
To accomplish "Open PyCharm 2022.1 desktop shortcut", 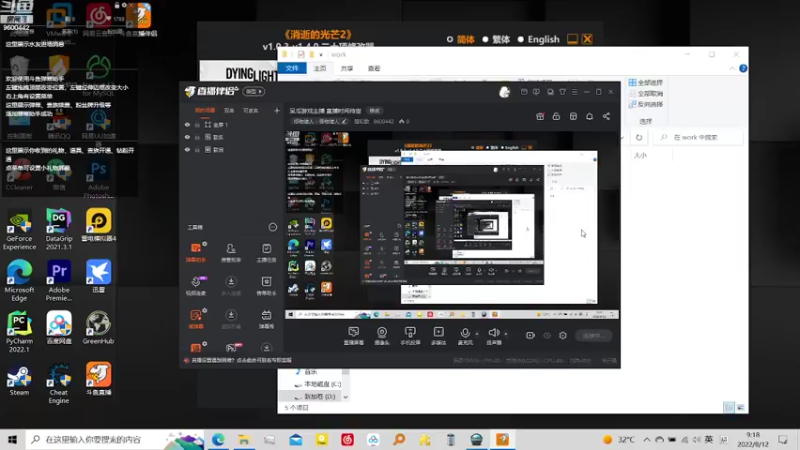I will tap(19, 332).
